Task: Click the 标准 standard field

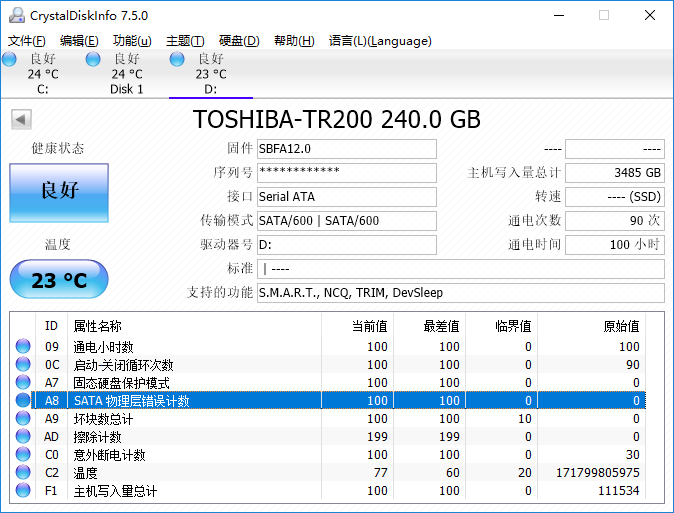Action: pyautogui.click(x=461, y=269)
